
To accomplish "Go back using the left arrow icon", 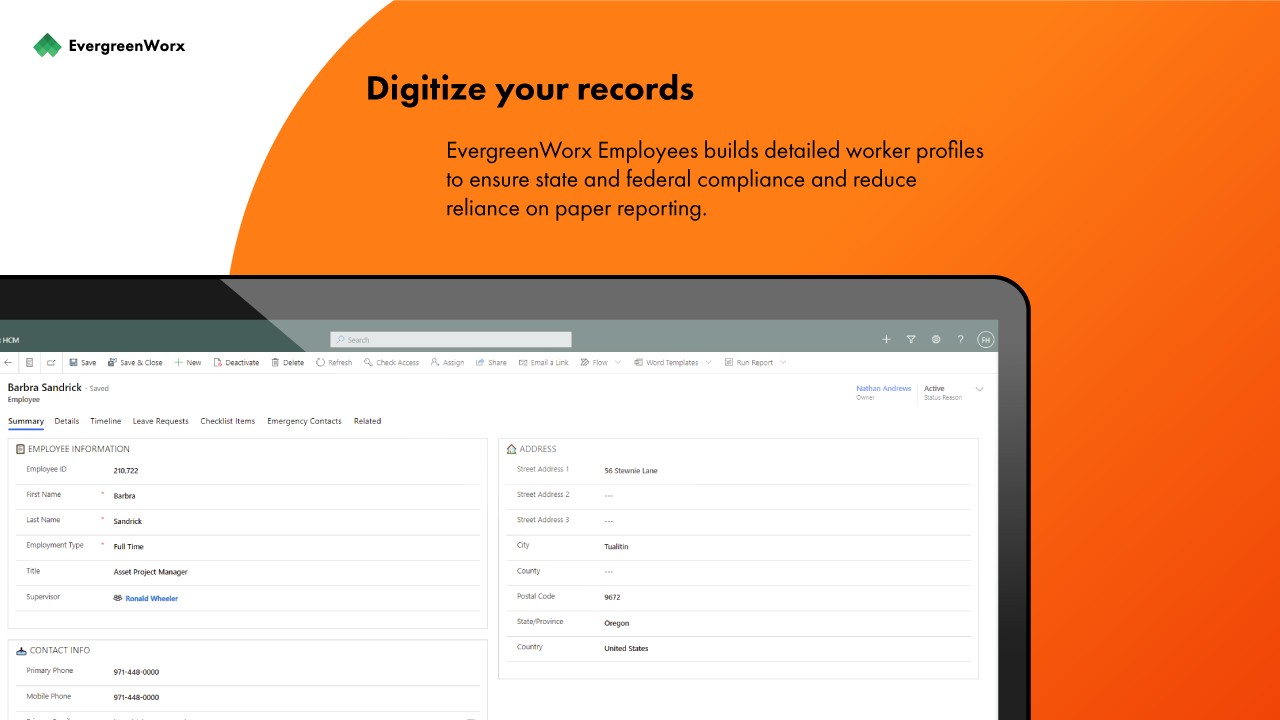I will 9,363.
